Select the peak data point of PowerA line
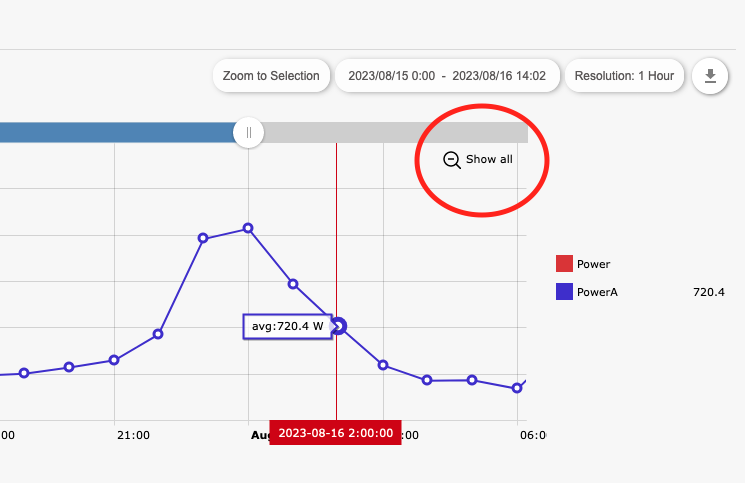This screenshot has height=483, width=745. click(x=248, y=228)
